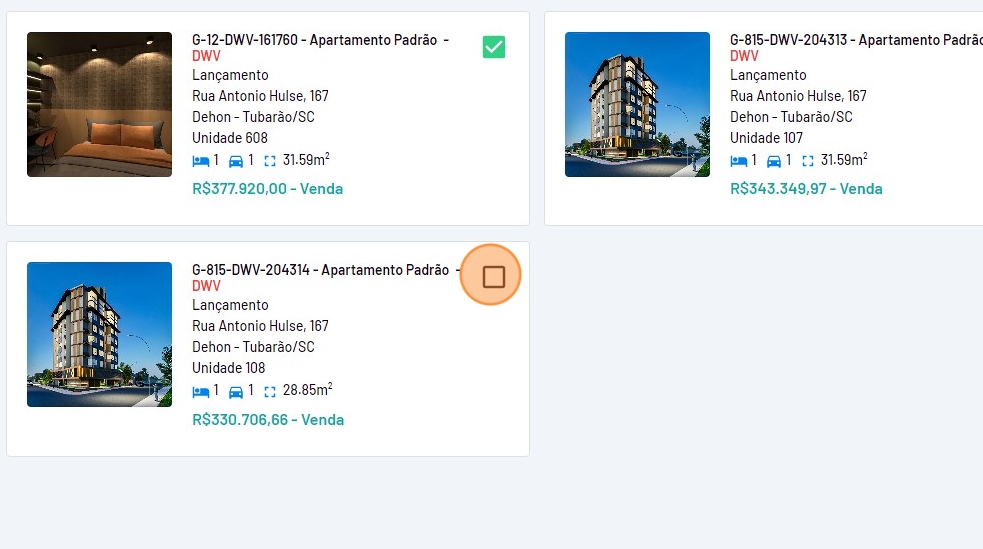This screenshot has width=983, height=549.
Task: Open building thumbnail of Unidade 108
Action: (99, 334)
